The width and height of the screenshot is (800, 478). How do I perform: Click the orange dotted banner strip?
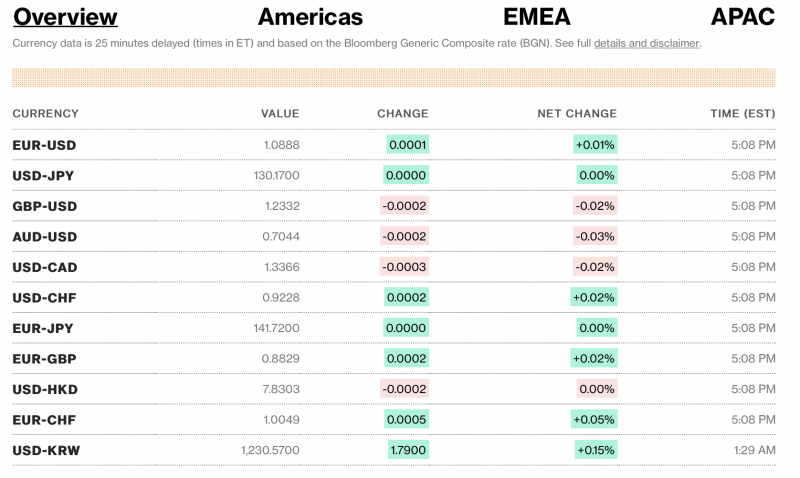pos(393,78)
